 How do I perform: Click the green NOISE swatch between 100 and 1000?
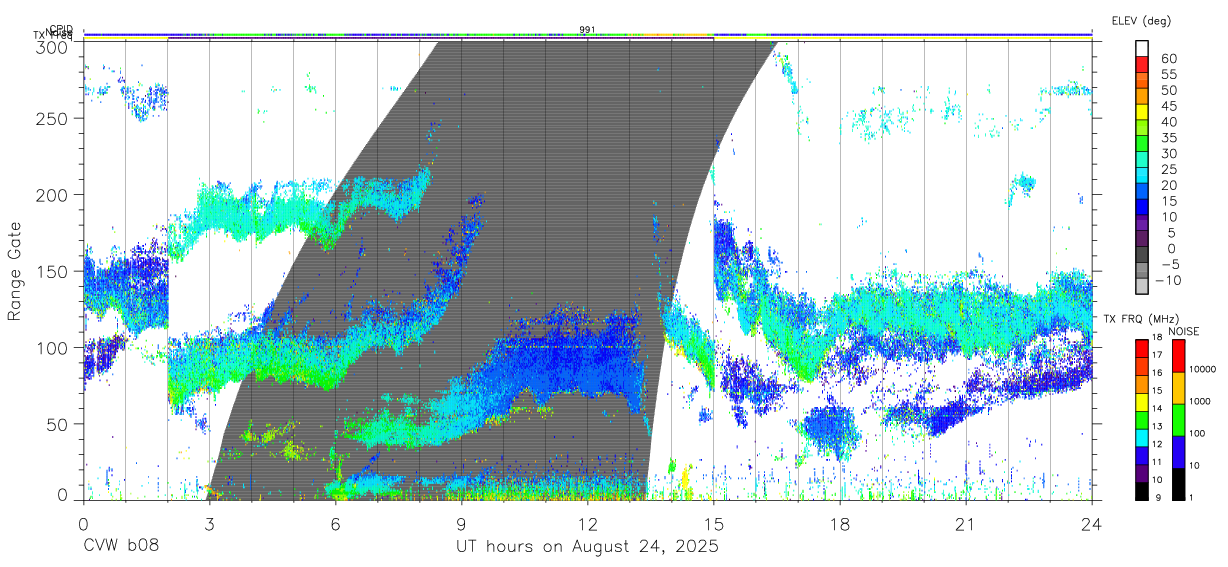pyautogui.click(x=1178, y=419)
